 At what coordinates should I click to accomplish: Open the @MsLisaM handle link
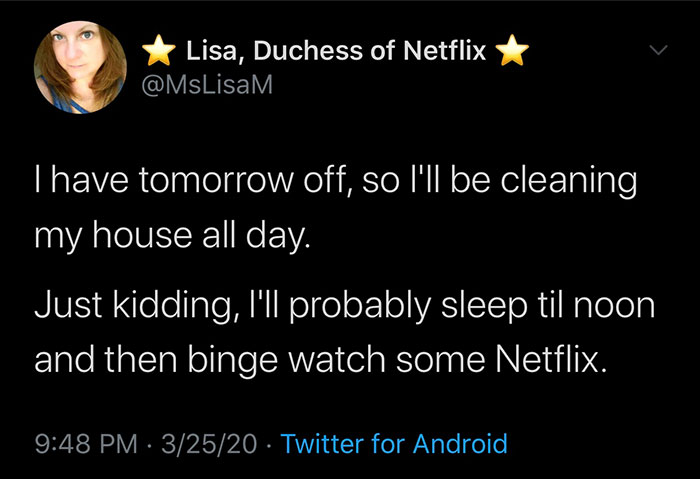207,84
